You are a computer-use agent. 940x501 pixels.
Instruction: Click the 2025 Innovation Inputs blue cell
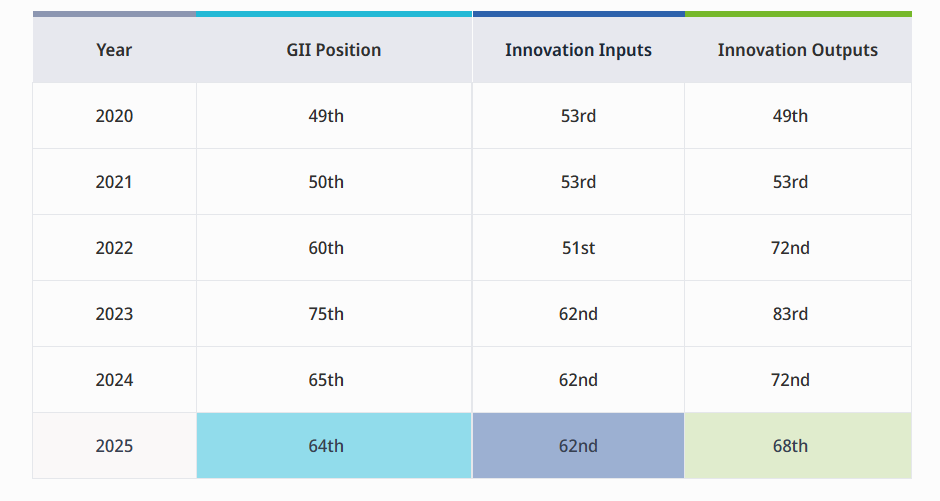578,446
